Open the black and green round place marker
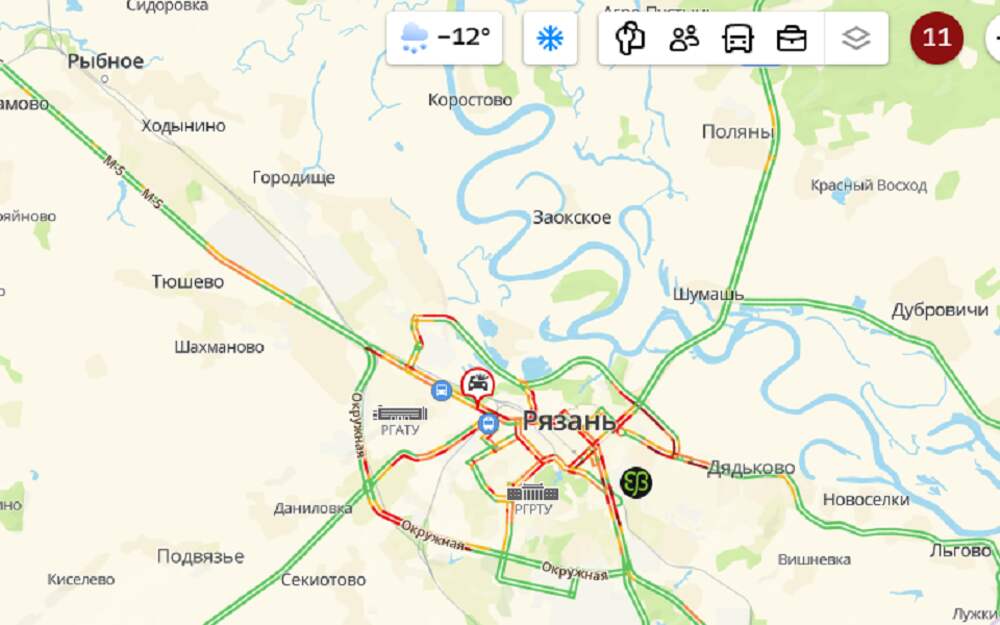 coord(636,482)
